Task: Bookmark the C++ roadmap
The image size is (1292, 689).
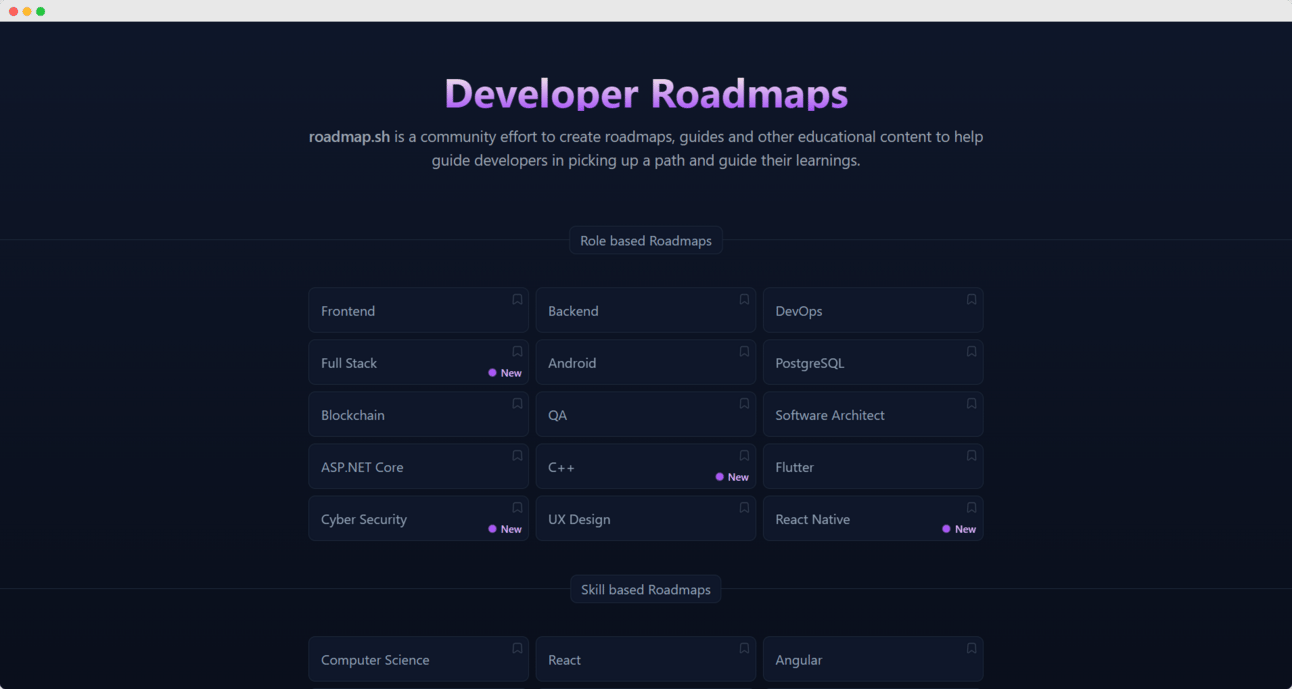Action: (744, 455)
